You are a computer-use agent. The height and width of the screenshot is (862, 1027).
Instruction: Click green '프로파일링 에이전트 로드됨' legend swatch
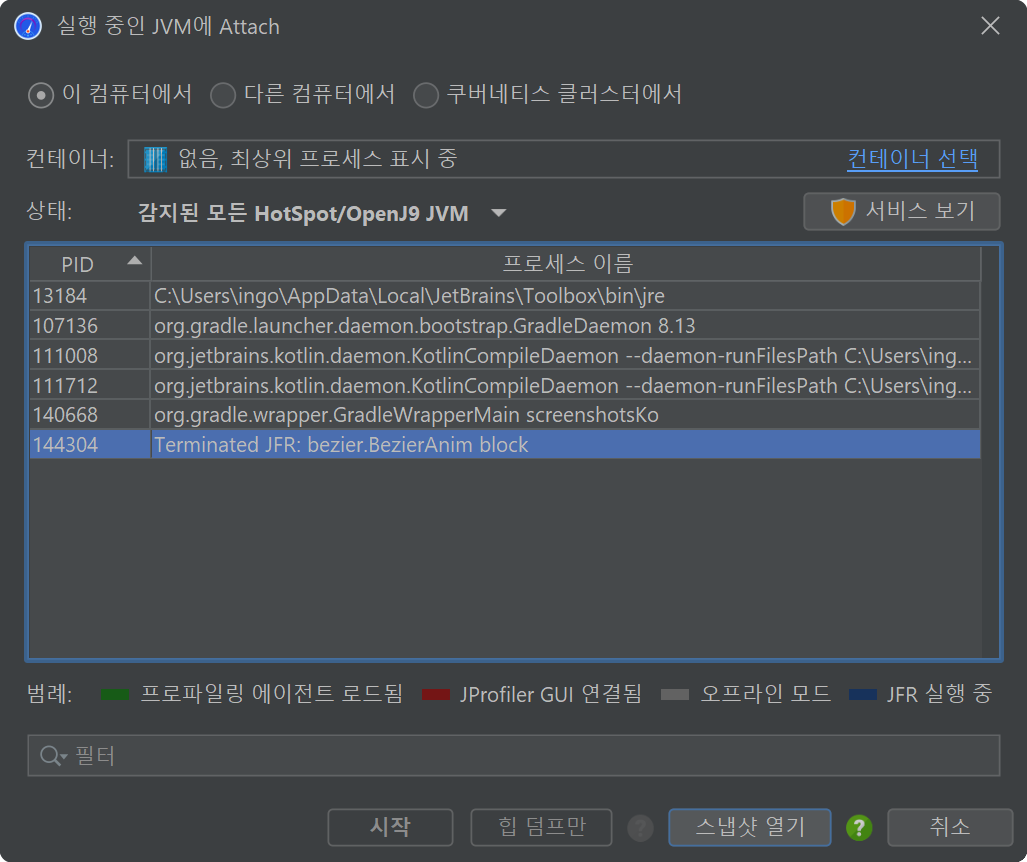(x=115, y=694)
